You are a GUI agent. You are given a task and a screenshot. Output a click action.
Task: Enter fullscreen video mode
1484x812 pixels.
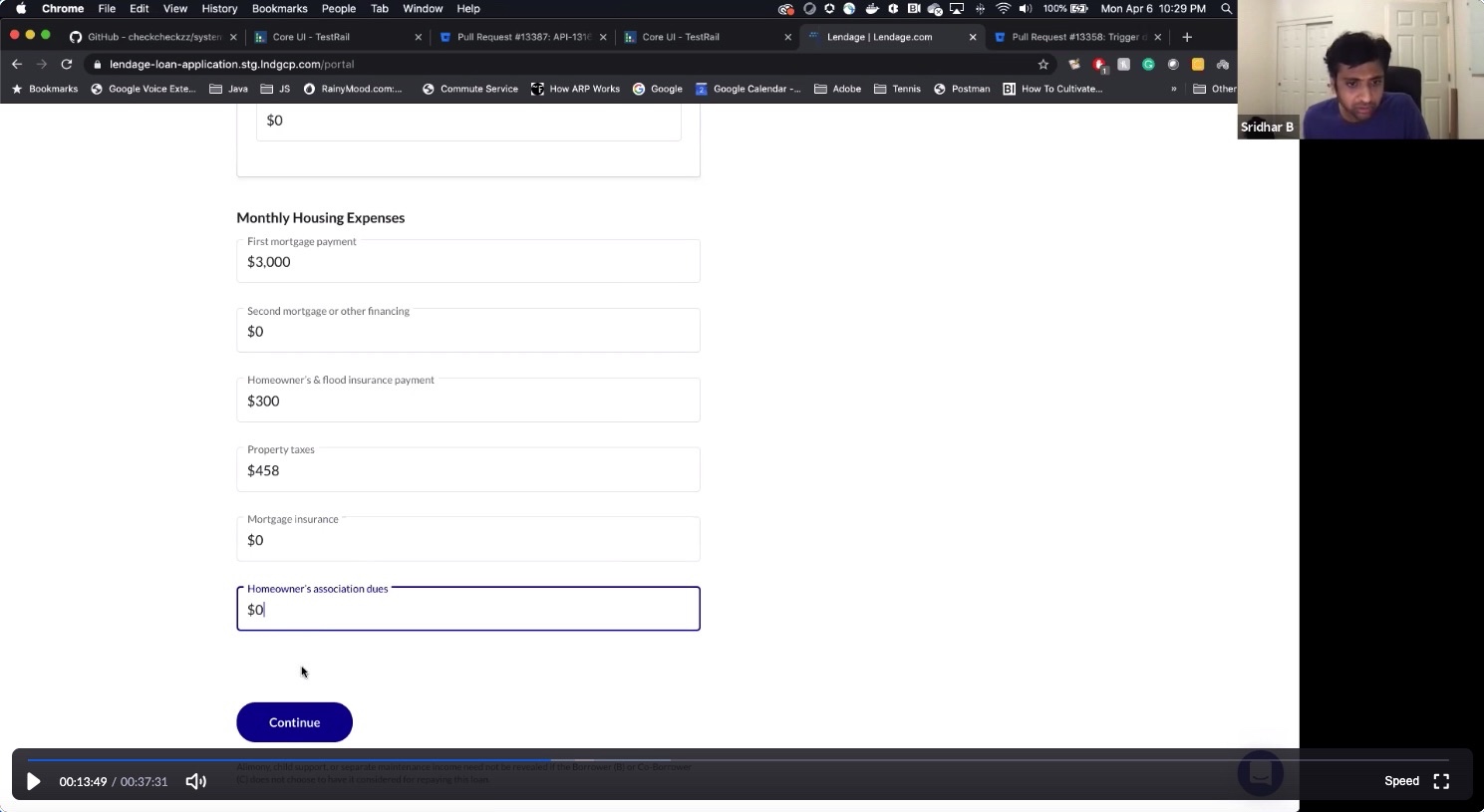(x=1441, y=781)
